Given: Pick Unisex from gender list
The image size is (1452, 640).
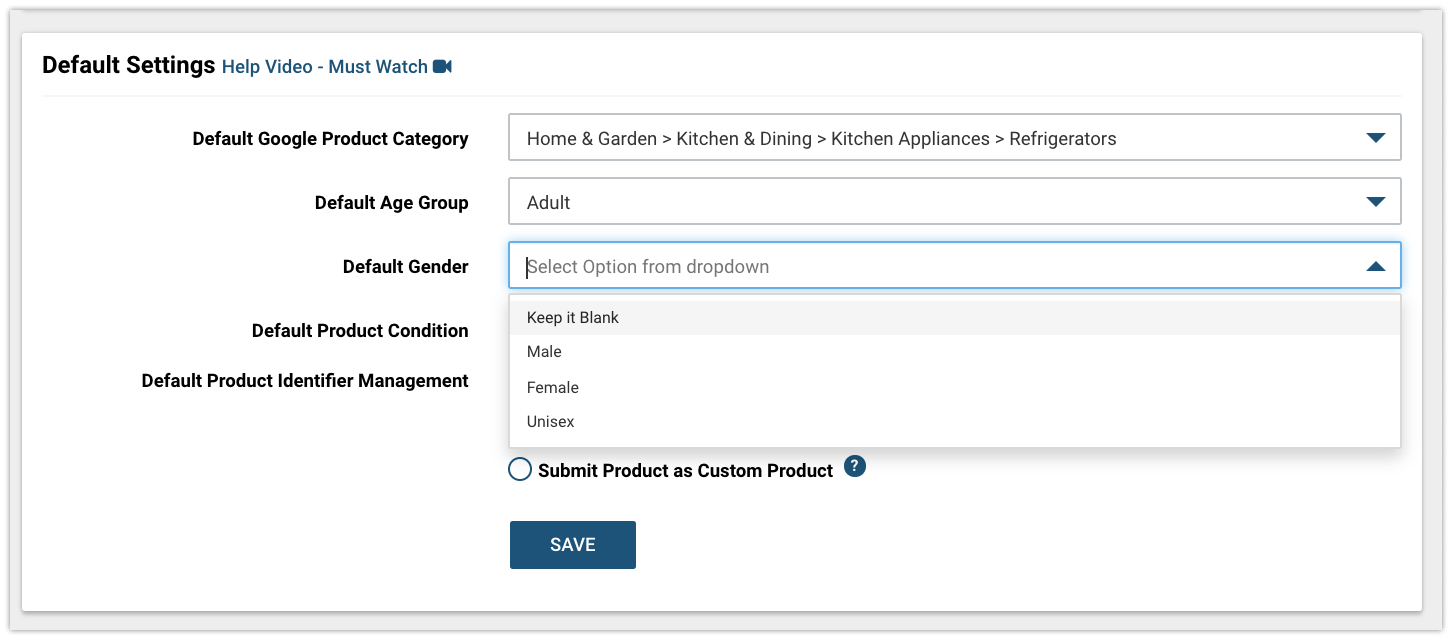Looking at the screenshot, I should (954, 422).
